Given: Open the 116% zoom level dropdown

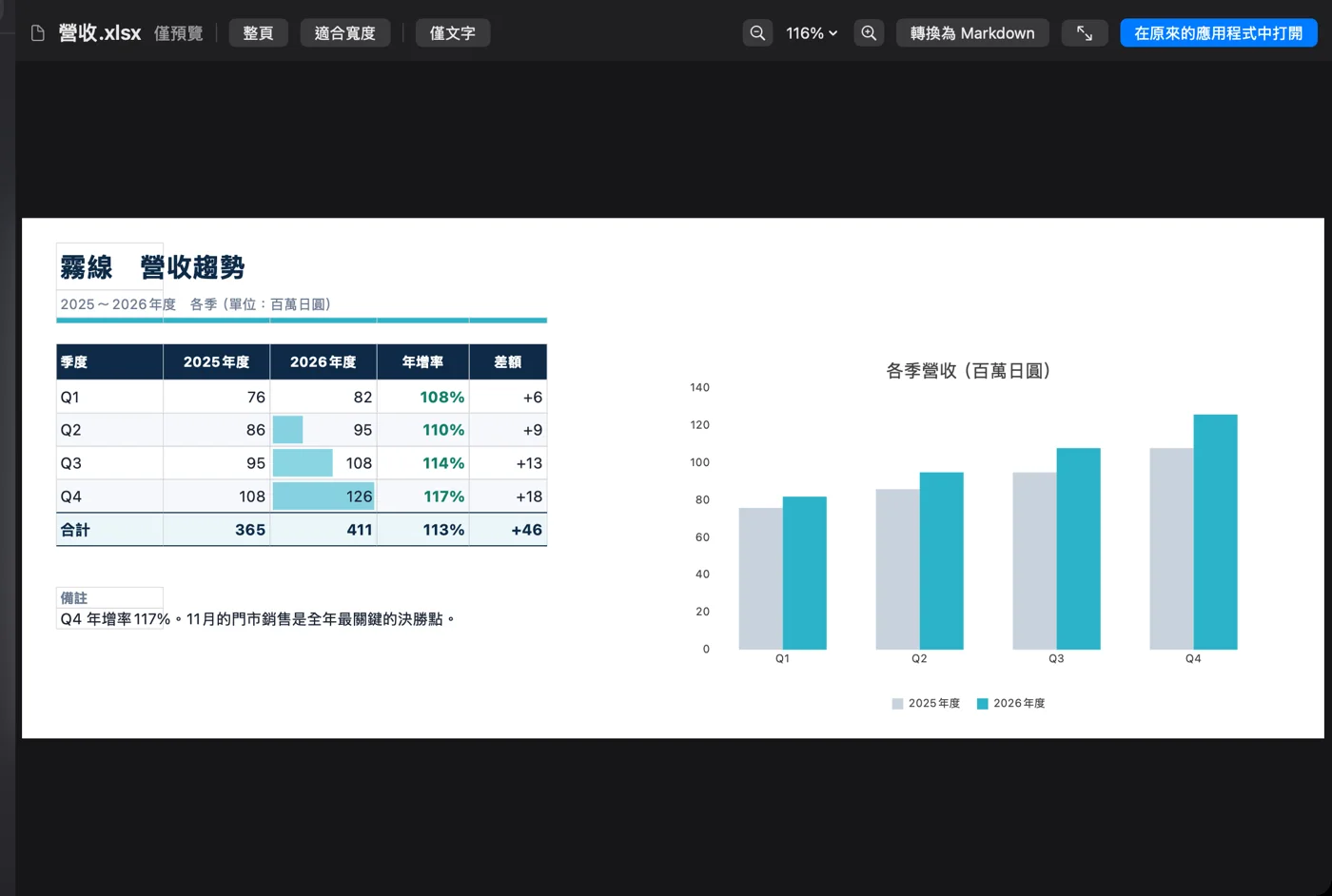Looking at the screenshot, I should click(812, 33).
